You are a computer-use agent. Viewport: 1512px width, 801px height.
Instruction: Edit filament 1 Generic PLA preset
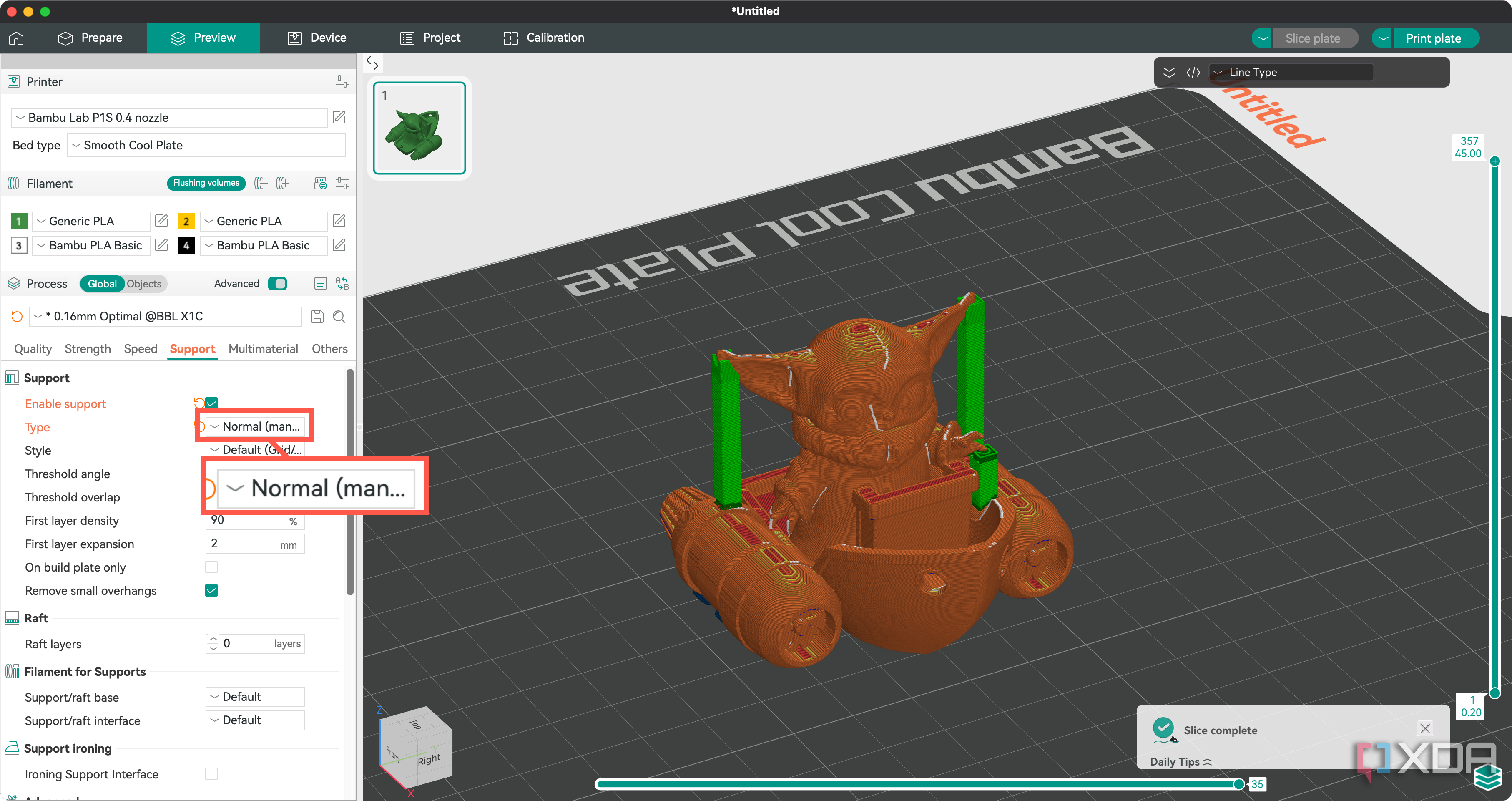[161, 221]
